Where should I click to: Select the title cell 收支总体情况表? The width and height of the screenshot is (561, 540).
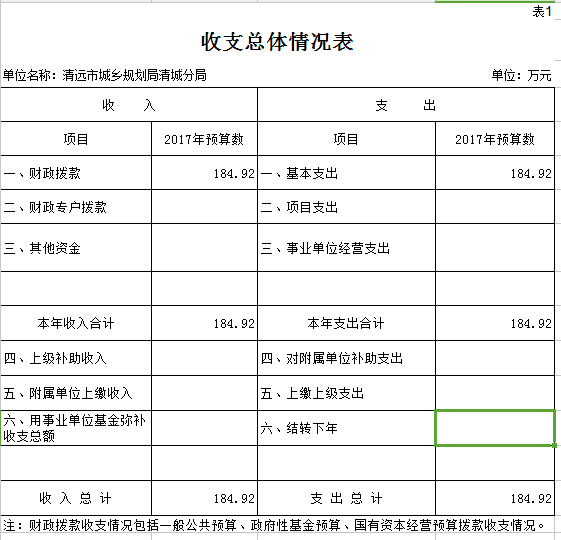(x=277, y=42)
